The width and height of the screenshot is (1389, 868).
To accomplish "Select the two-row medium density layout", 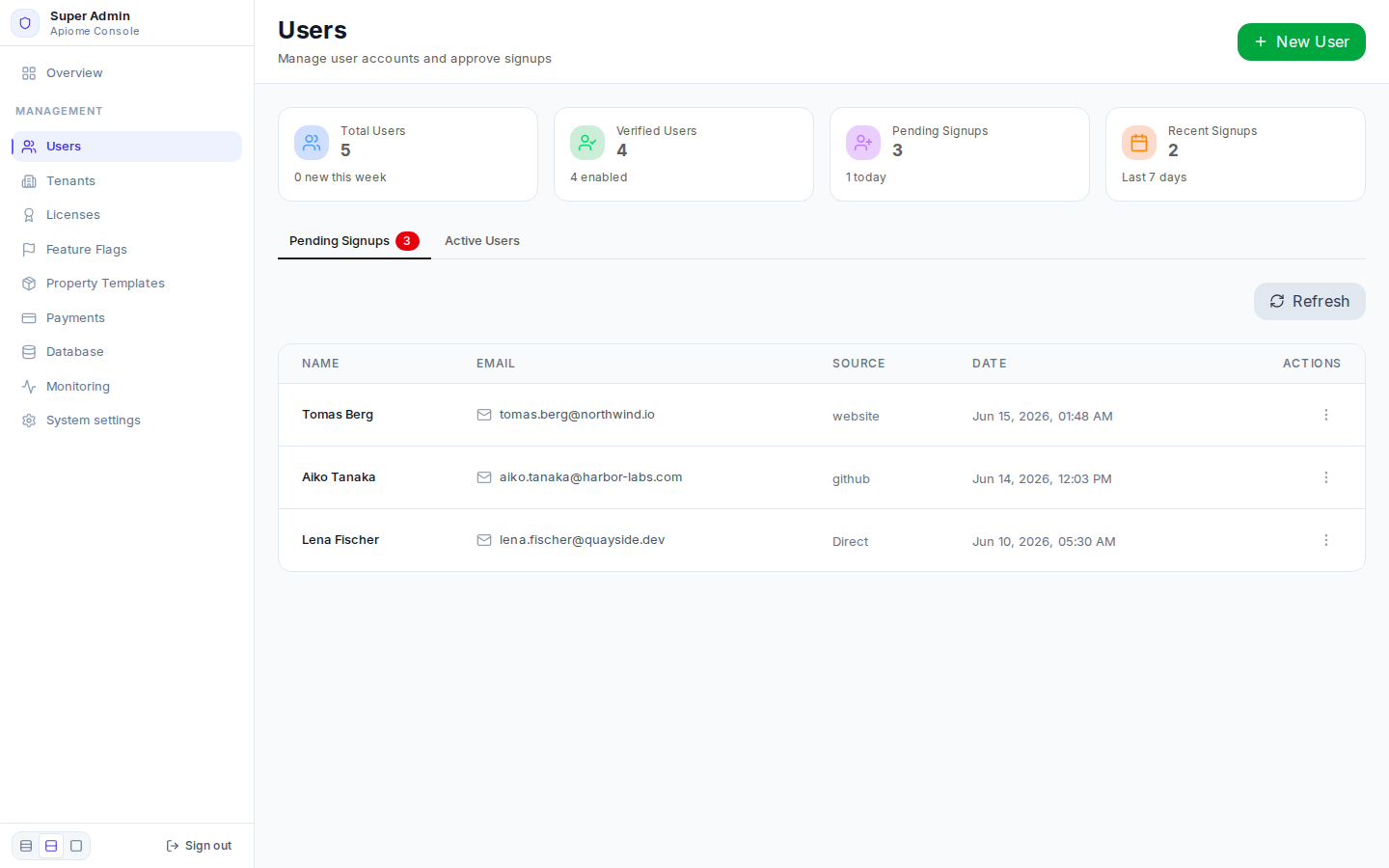I will (x=51, y=846).
